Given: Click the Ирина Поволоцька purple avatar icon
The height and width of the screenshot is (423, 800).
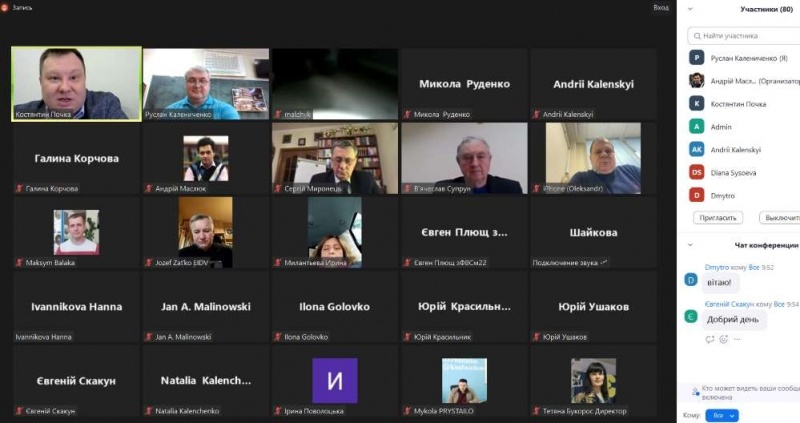Looking at the screenshot, I should point(335,381).
